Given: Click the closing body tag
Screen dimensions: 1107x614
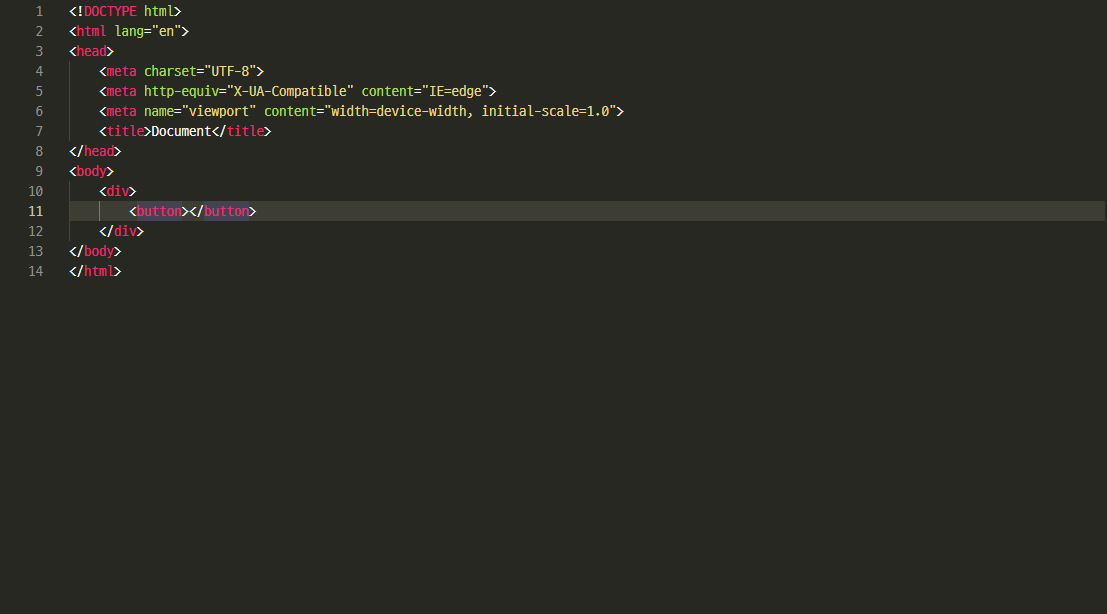Looking at the screenshot, I should pyautogui.click(x=95, y=251).
